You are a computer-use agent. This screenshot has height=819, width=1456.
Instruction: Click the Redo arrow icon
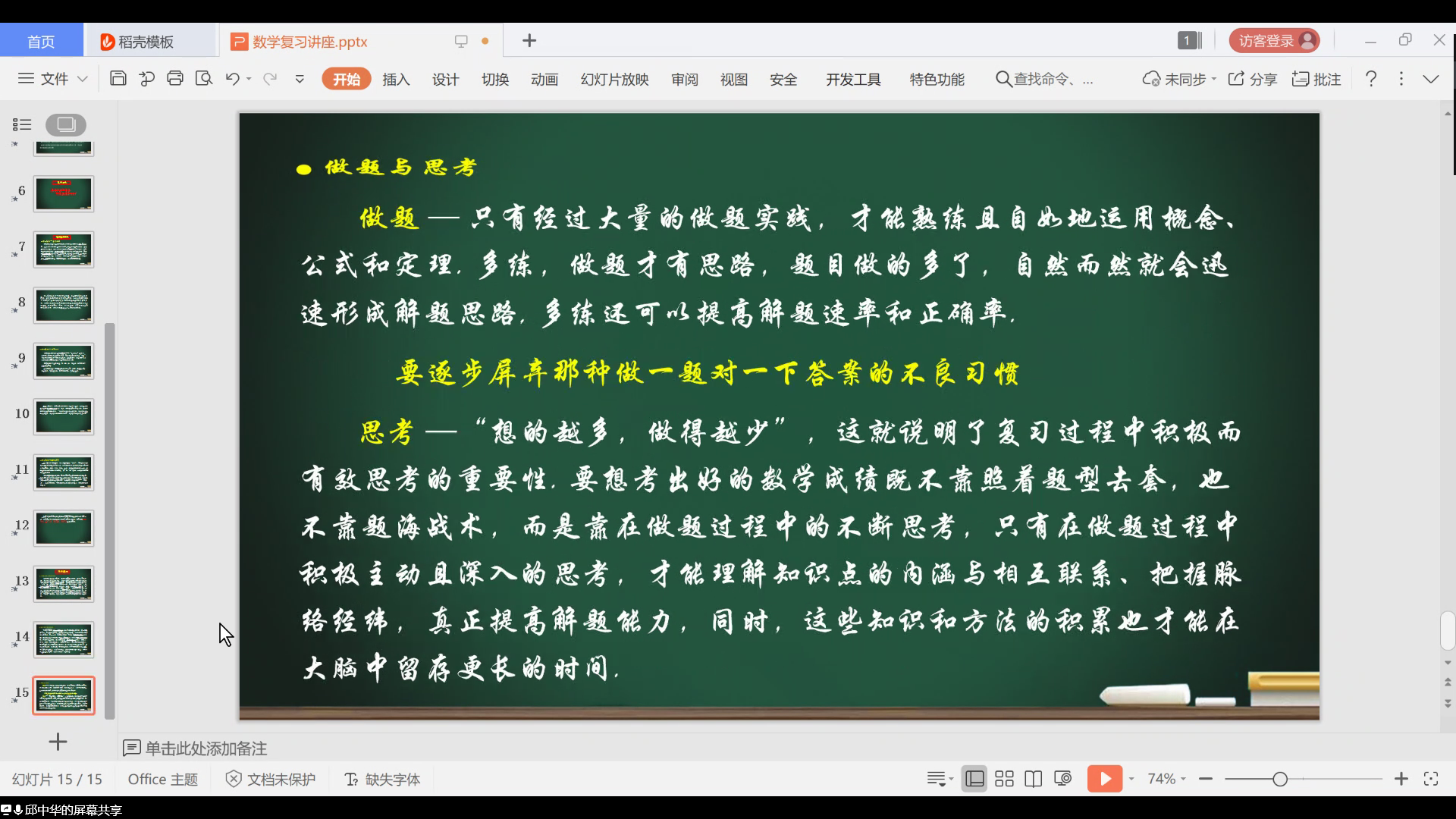(269, 78)
